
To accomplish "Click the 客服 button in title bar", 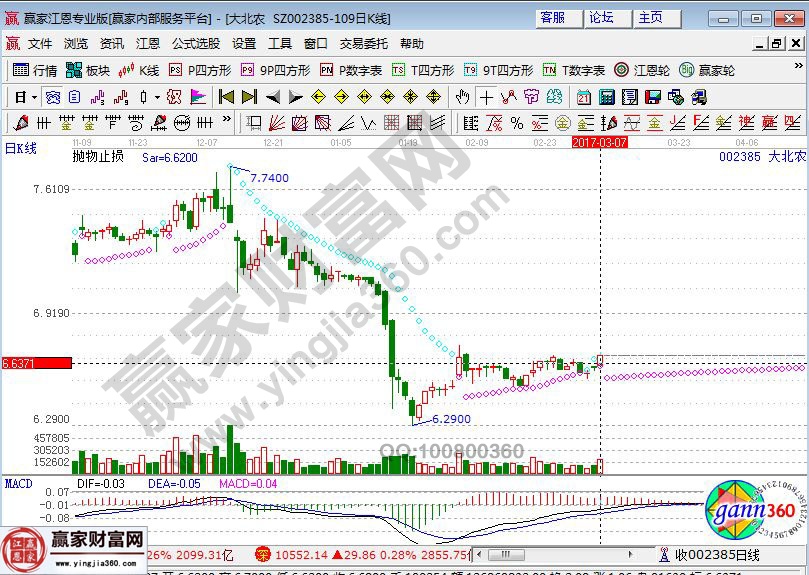I will pyautogui.click(x=552, y=18).
